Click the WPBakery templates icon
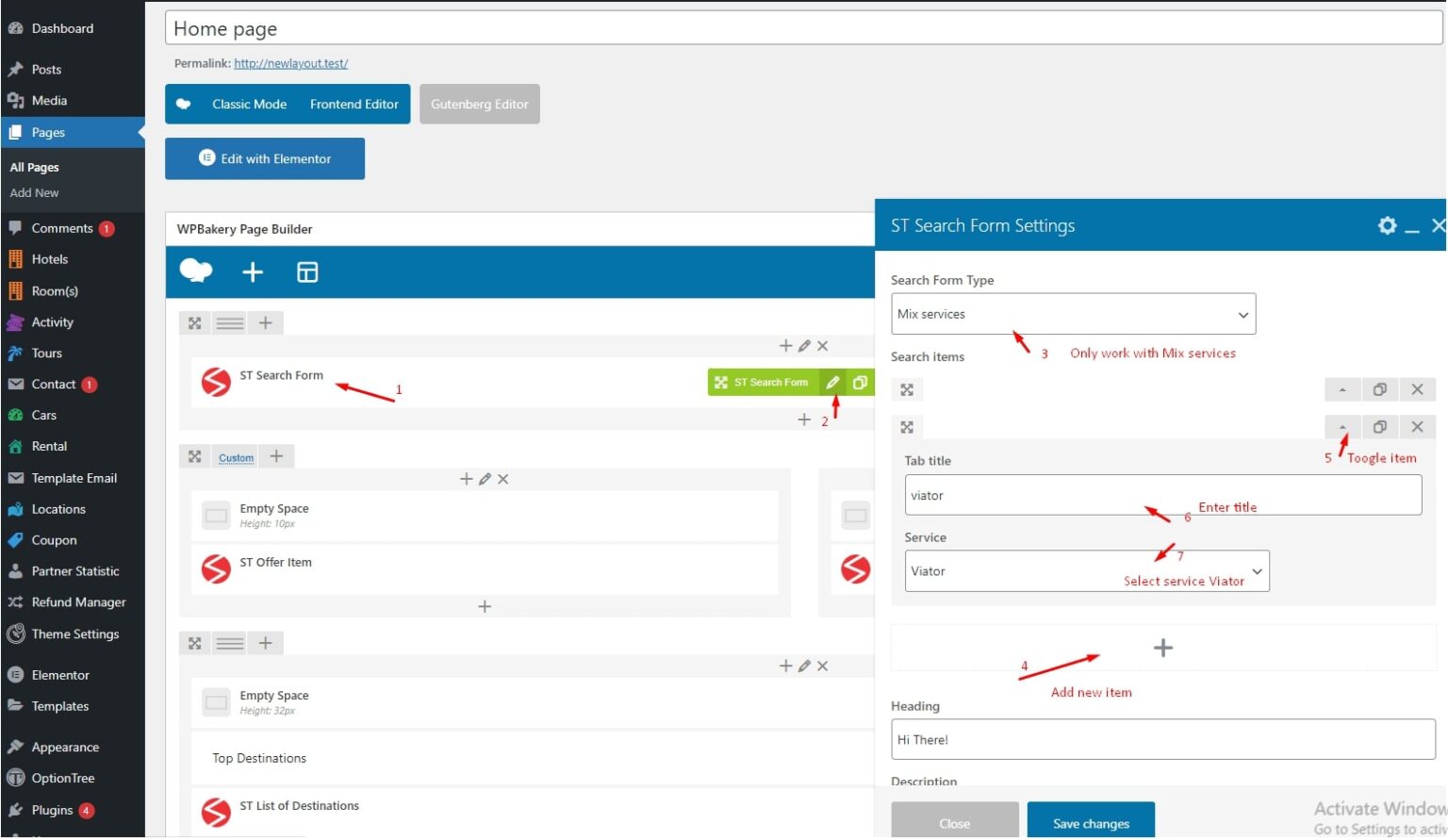Image resolution: width=1448 pixels, height=840 pixels. pos(307,272)
